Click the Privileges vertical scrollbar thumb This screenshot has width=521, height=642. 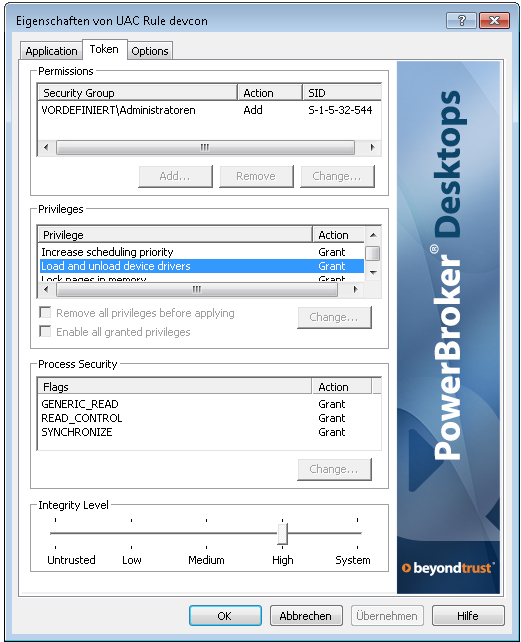coord(373,253)
